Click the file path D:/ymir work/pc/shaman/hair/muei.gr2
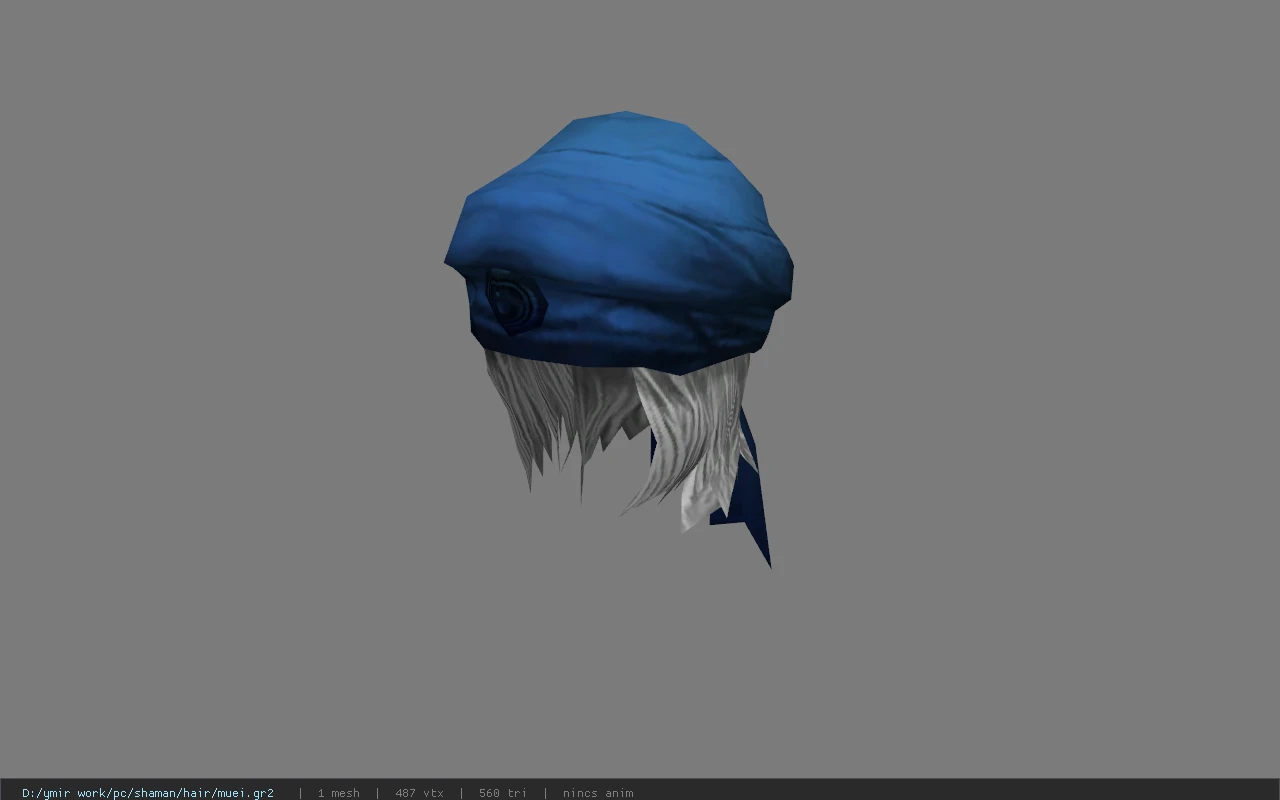 148,793
